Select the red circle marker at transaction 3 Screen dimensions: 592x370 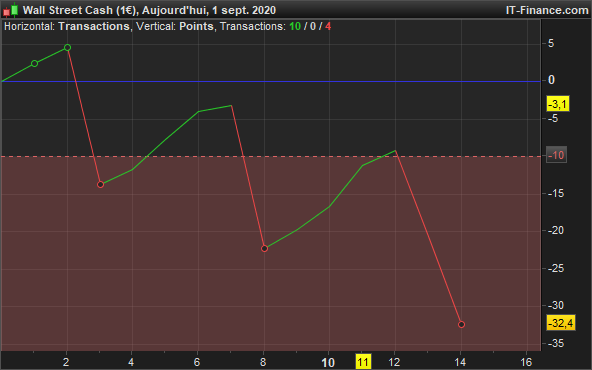tap(100, 185)
